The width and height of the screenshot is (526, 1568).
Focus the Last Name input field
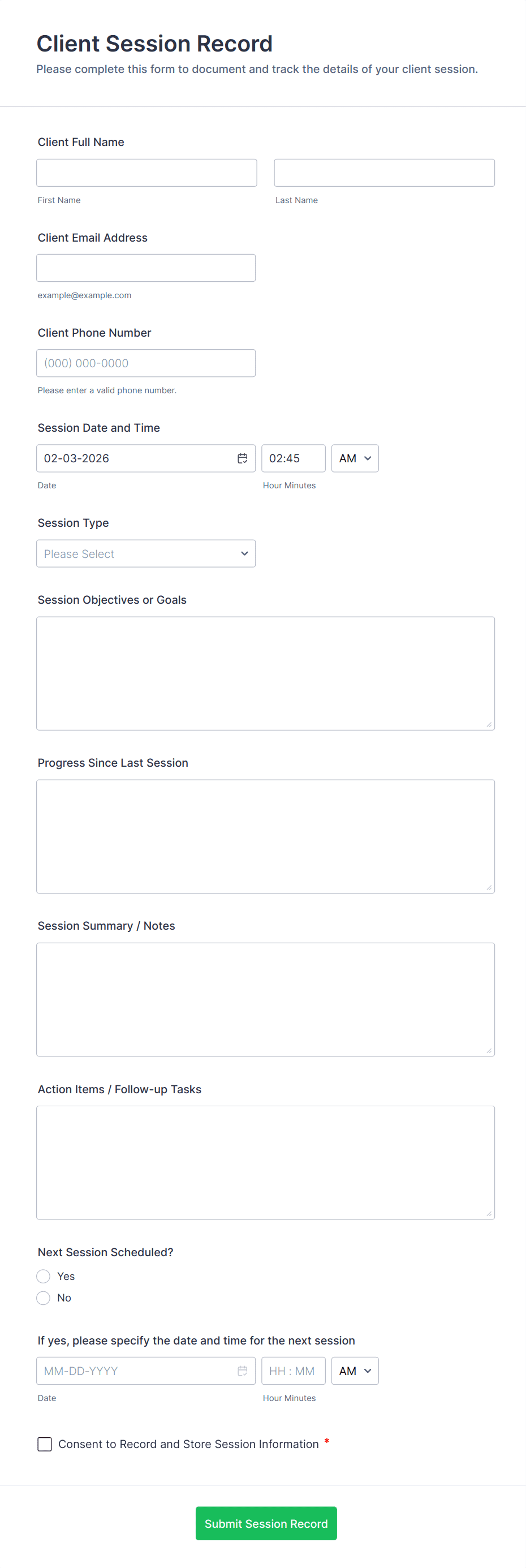tap(384, 173)
